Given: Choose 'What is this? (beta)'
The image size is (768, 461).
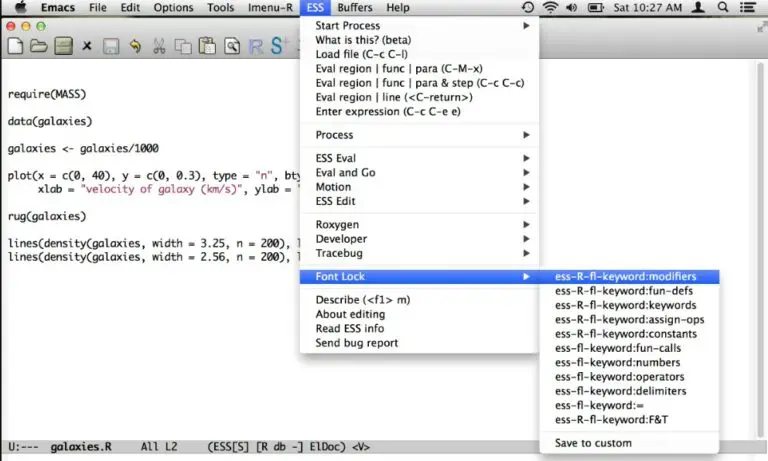Looking at the screenshot, I should pos(419,40).
